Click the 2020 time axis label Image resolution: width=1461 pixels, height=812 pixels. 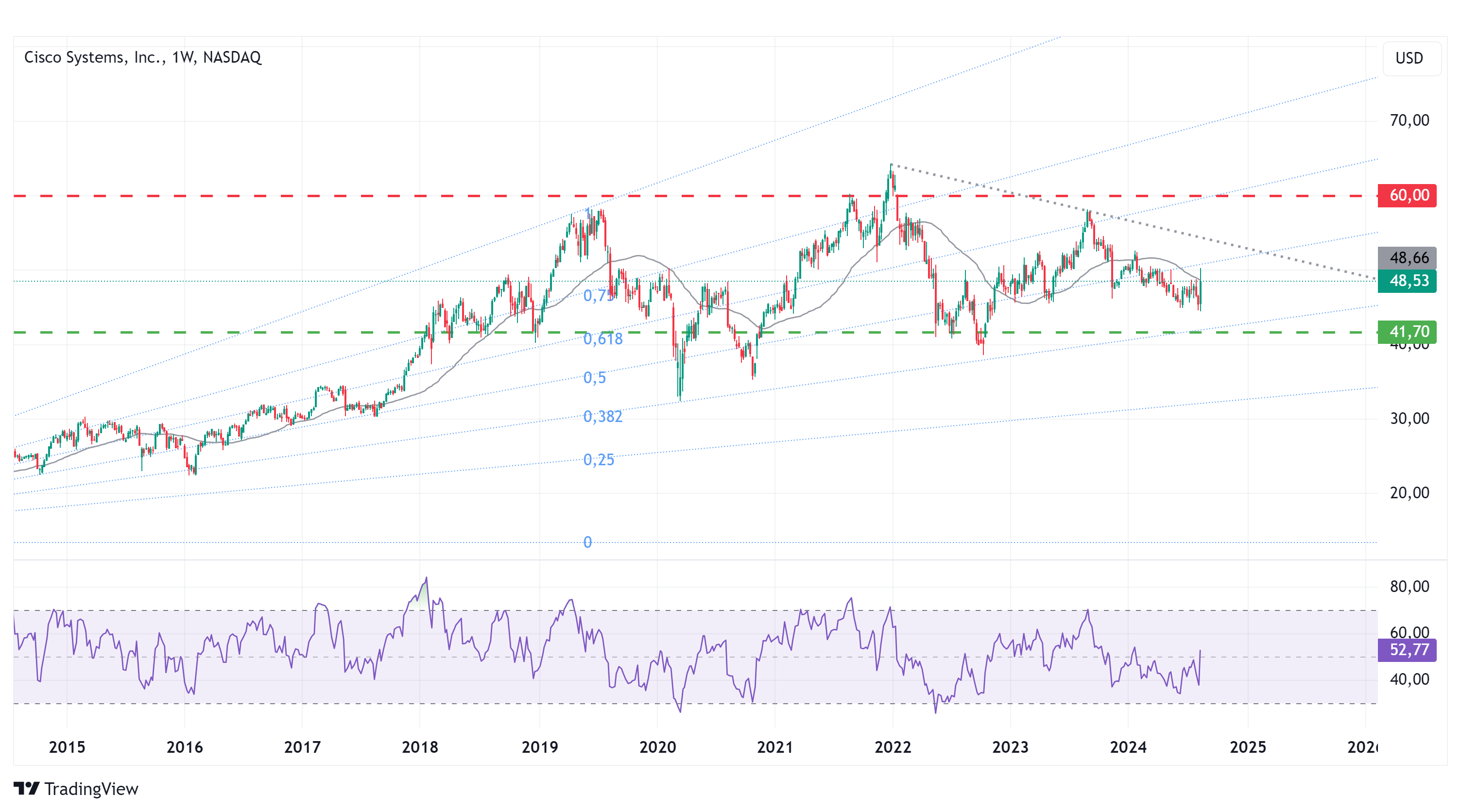(x=657, y=747)
